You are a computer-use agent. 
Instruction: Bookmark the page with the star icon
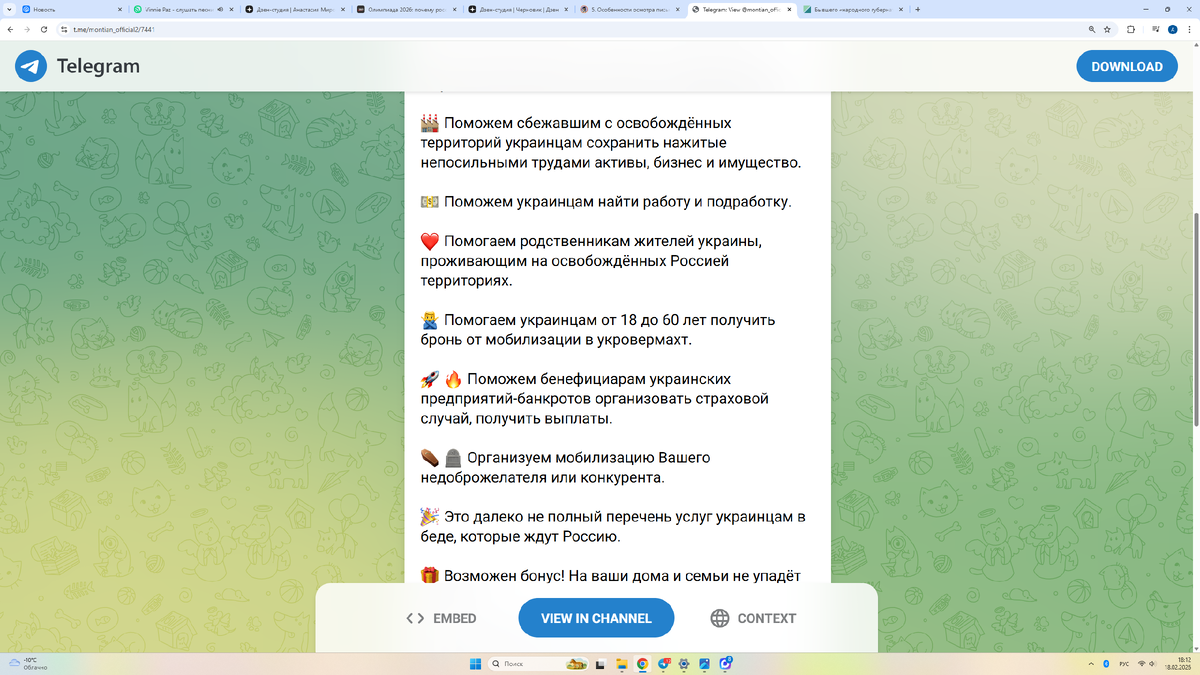pos(1107,29)
